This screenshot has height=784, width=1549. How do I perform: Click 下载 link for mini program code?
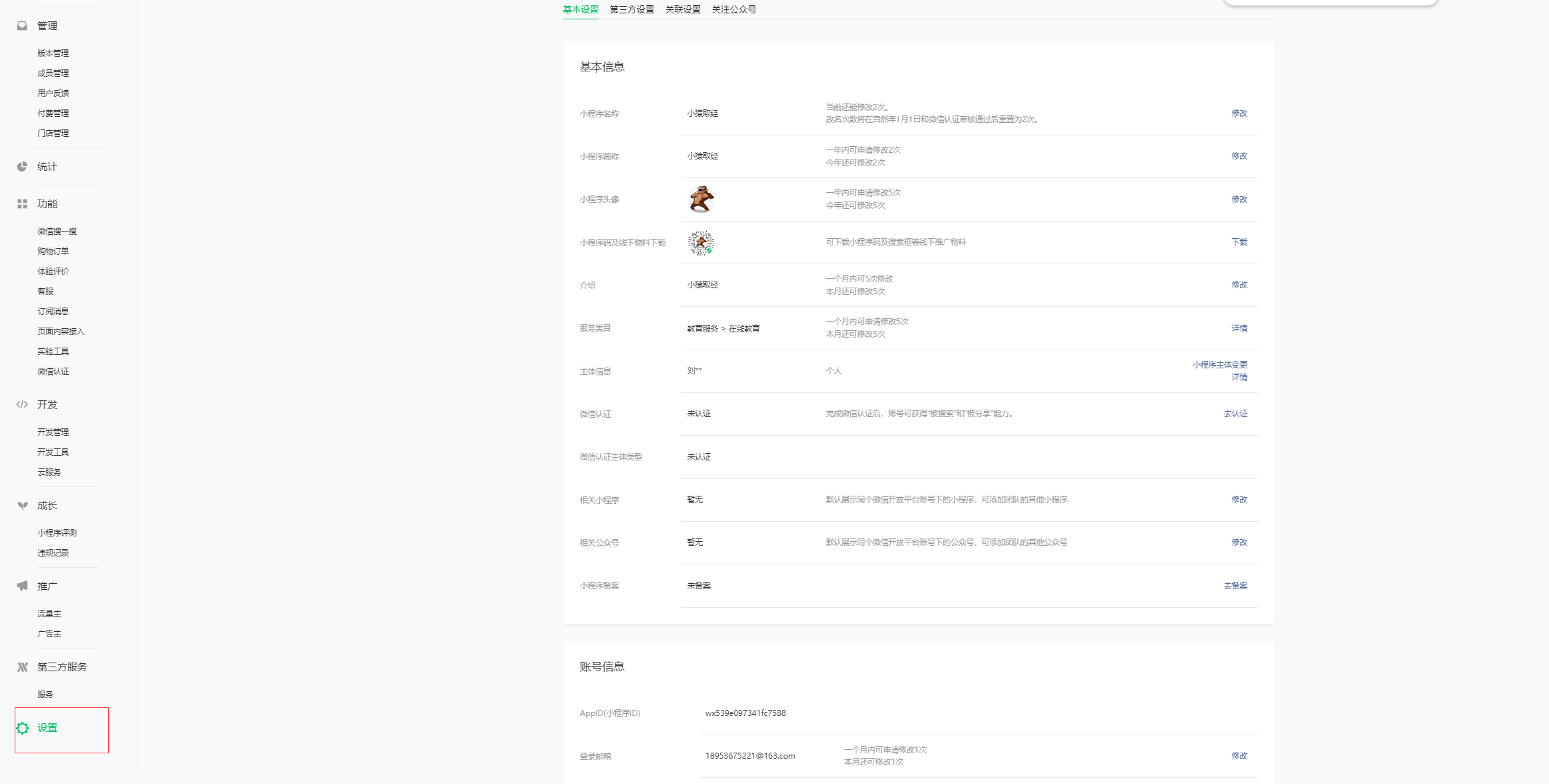pyautogui.click(x=1239, y=242)
